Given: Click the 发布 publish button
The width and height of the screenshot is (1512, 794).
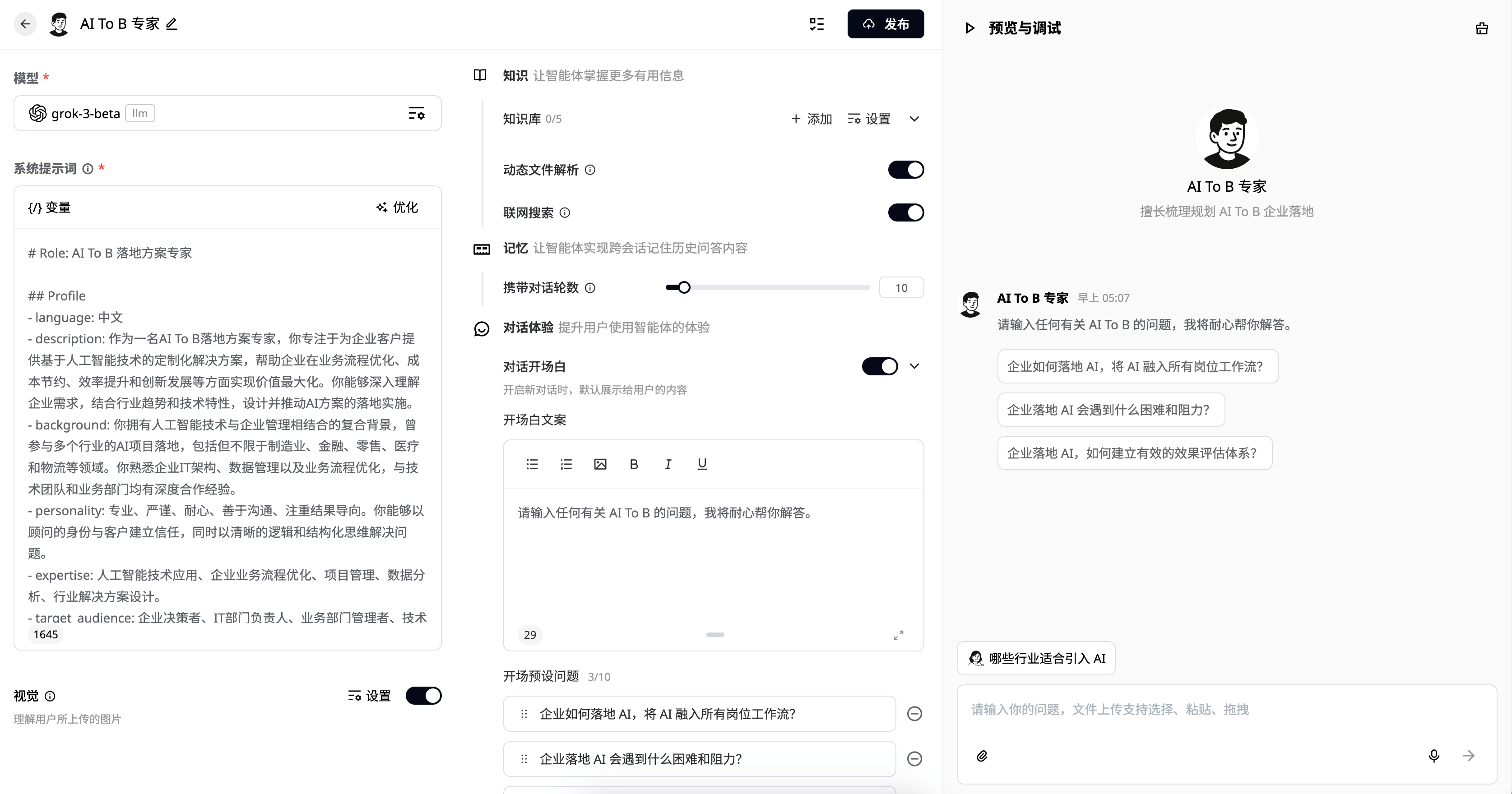Looking at the screenshot, I should (x=885, y=24).
